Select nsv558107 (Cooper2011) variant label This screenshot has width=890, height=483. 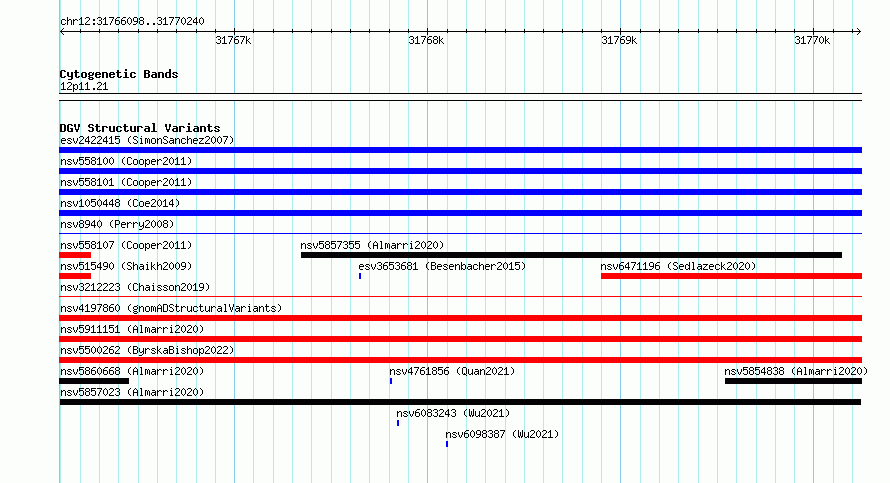(x=126, y=245)
